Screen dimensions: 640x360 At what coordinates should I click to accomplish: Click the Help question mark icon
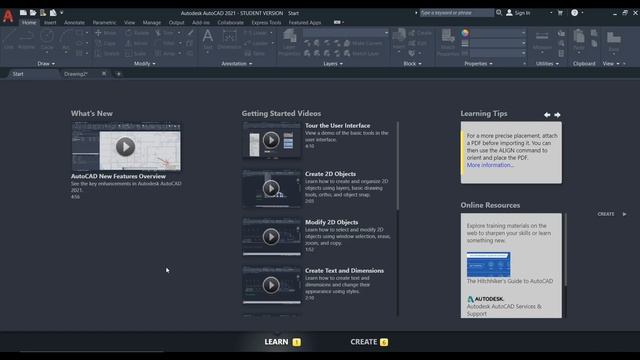(x=574, y=13)
